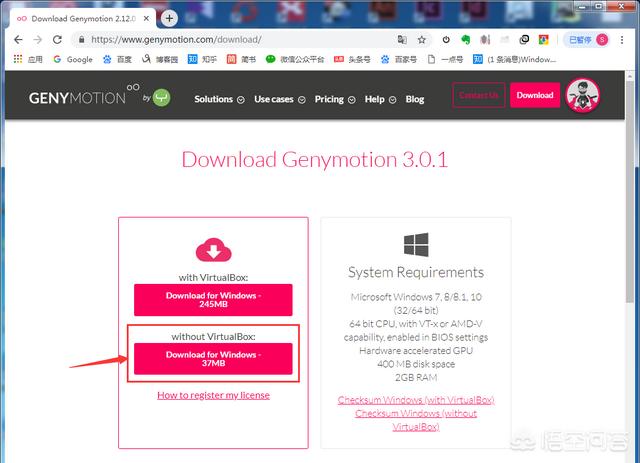640x463 pixels.
Task: Select the Download Genymotion browser tab
Action: point(82,18)
